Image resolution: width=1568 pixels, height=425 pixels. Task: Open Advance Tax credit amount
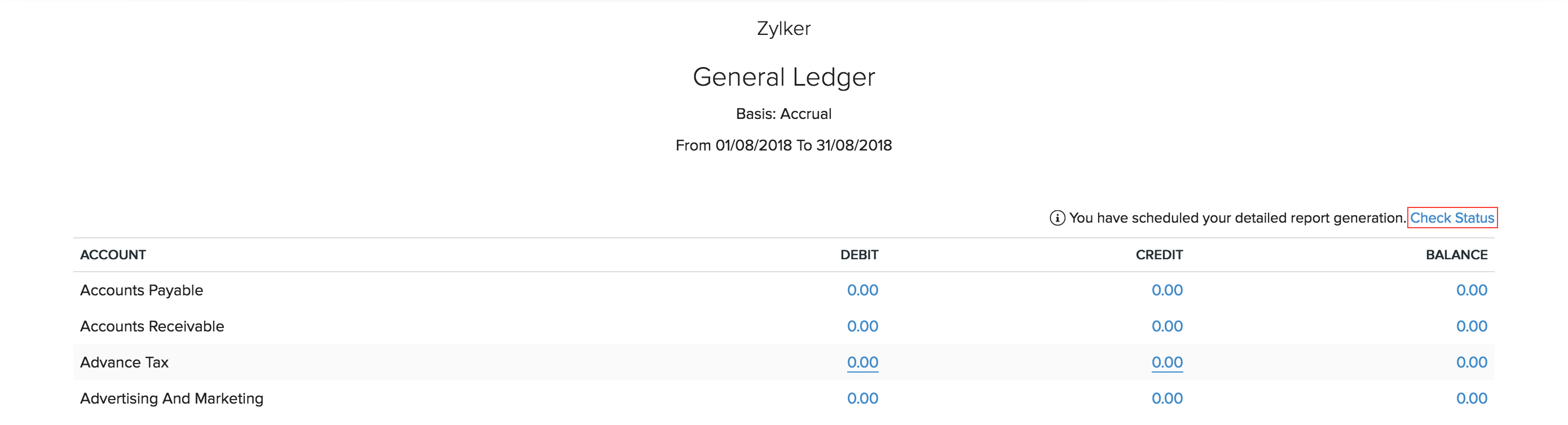click(1166, 362)
